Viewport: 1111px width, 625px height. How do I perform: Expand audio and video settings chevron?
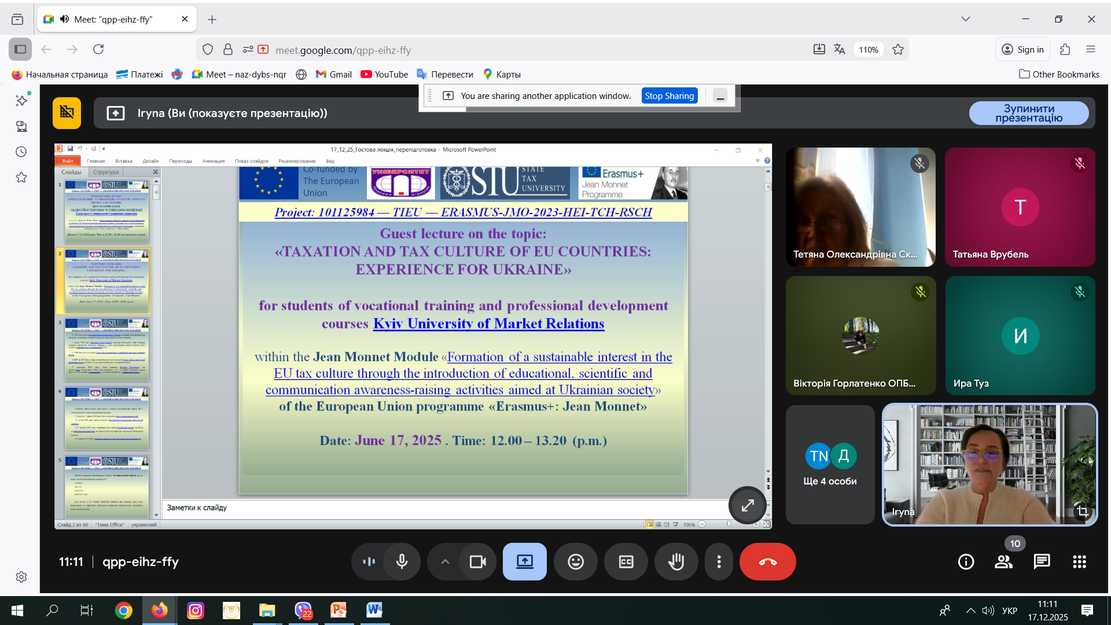[445, 562]
